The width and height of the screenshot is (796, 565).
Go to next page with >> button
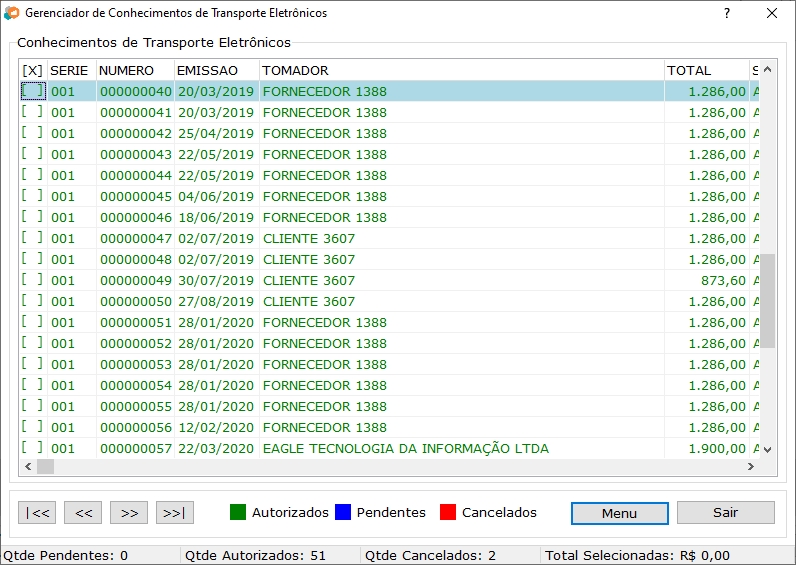tap(129, 513)
